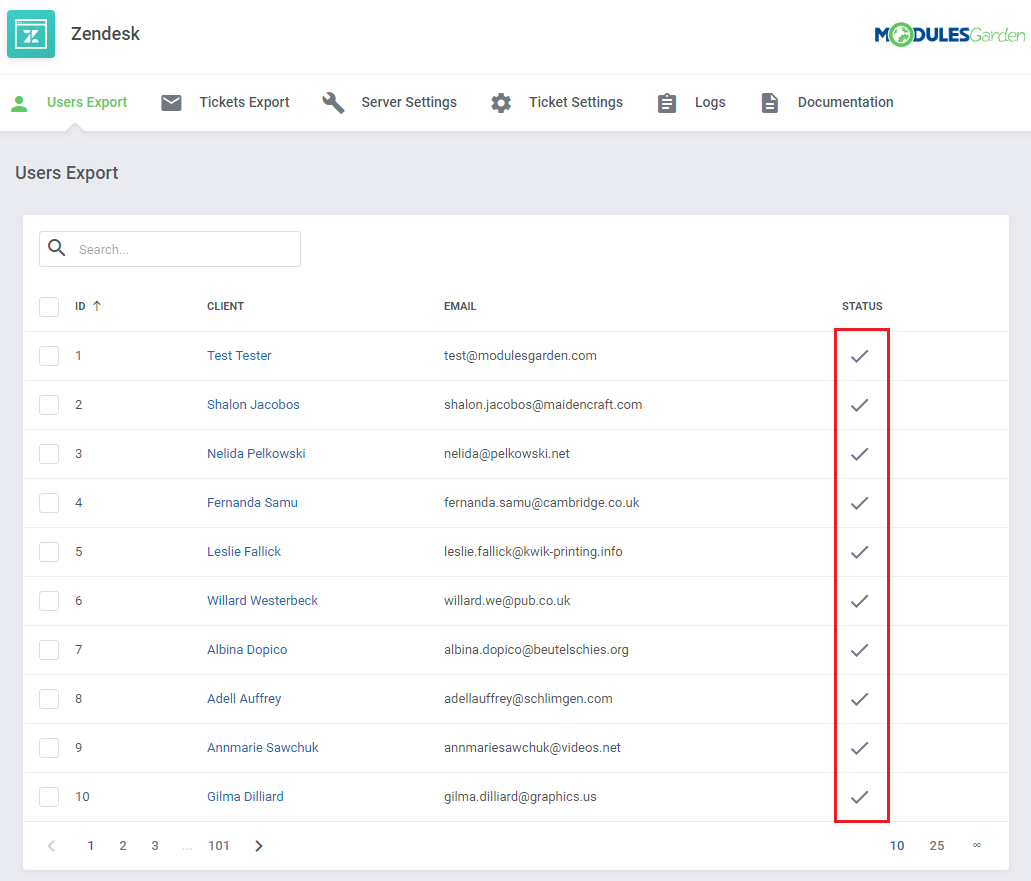The image size is (1031, 881).
Task: Go to page 3
Action: pos(155,846)
